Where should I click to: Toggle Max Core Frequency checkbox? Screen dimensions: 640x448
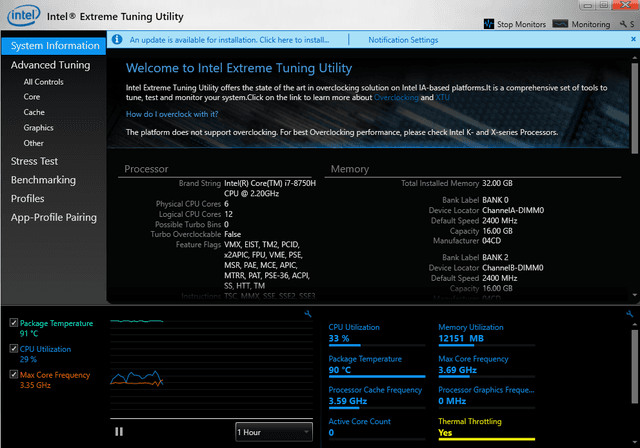[14, 374]
